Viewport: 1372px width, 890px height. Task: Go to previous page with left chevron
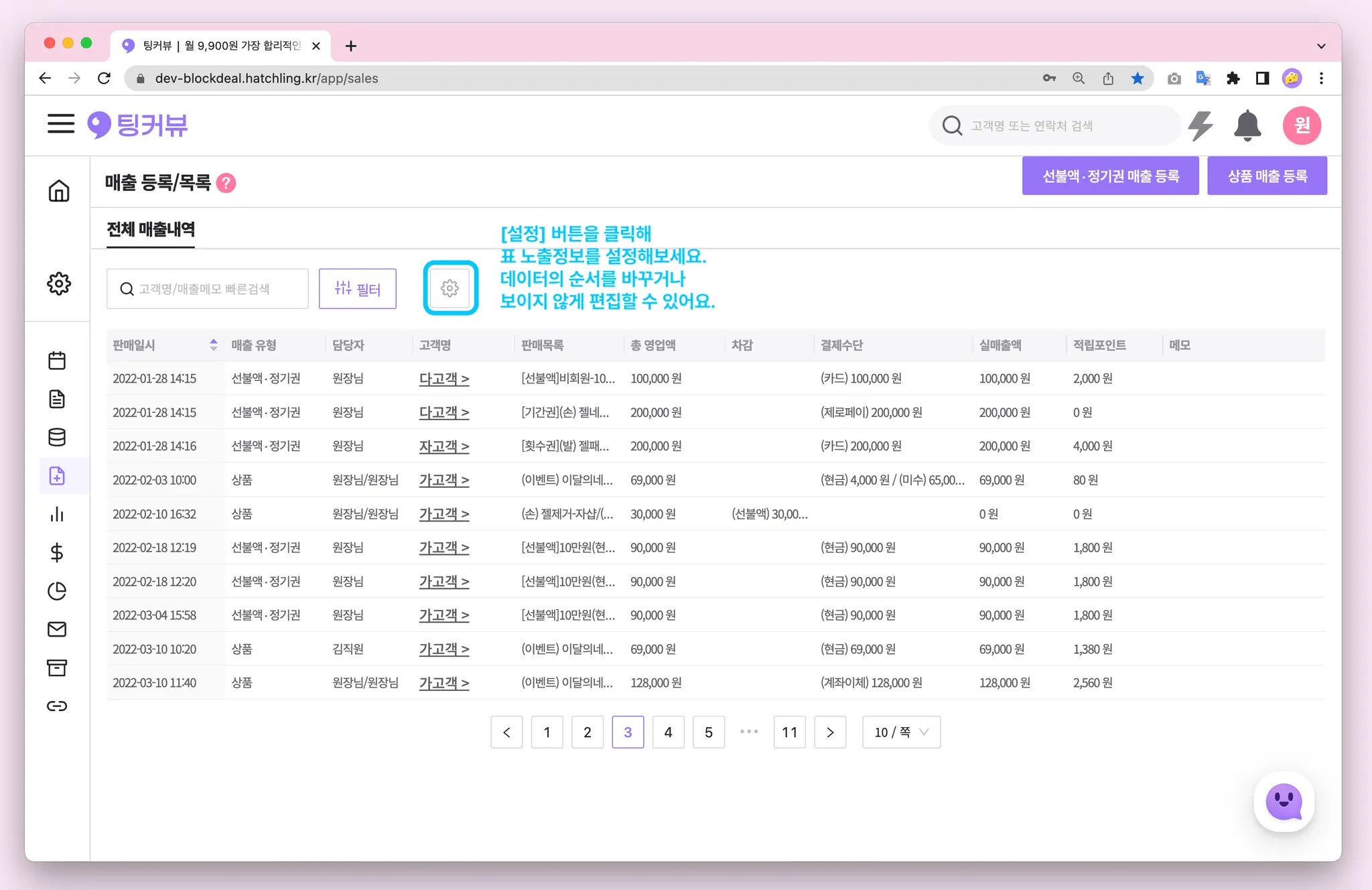point(506,732)
